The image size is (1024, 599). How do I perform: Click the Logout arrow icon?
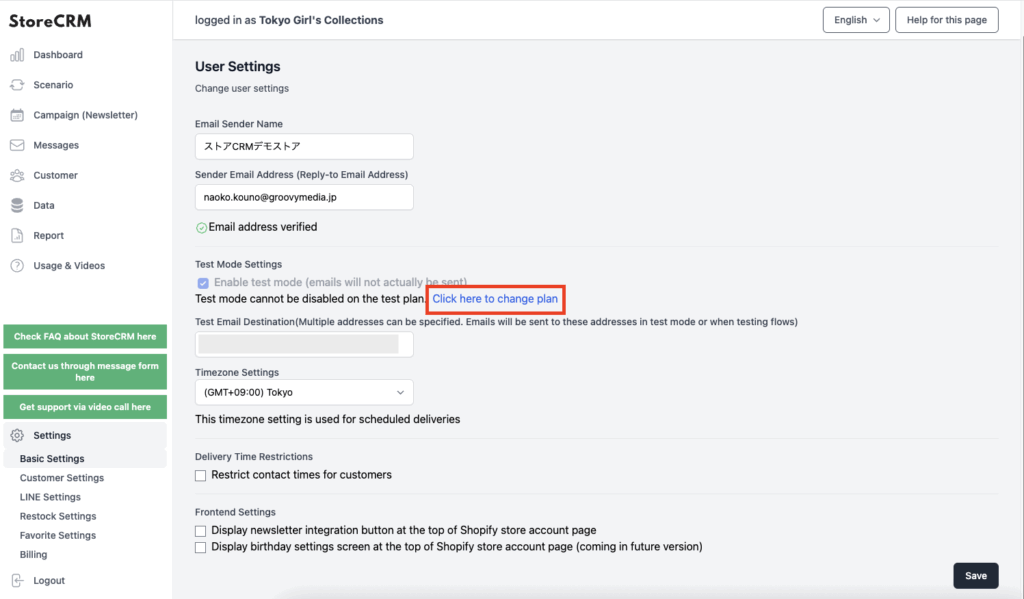(17, 580)
